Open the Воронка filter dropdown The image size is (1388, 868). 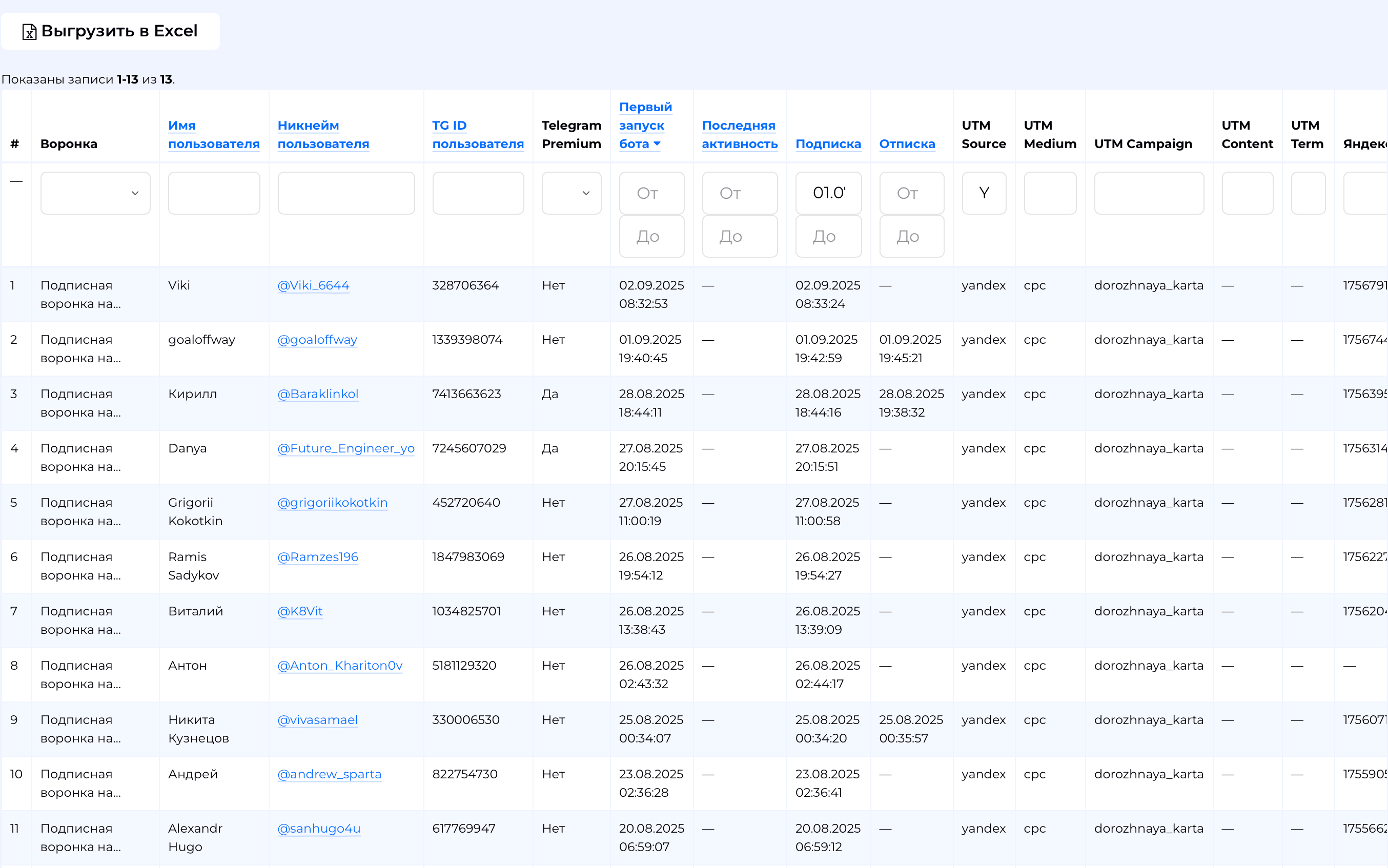[x=95, y=194]
